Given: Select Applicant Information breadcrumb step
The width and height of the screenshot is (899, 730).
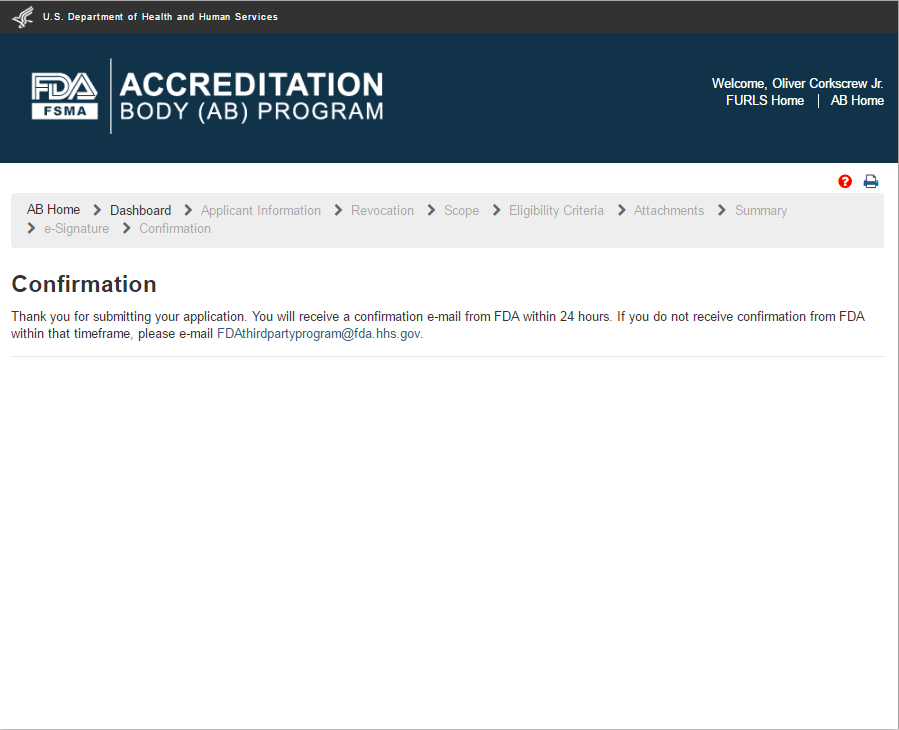Looking at the screenshot, I should 261,210.
